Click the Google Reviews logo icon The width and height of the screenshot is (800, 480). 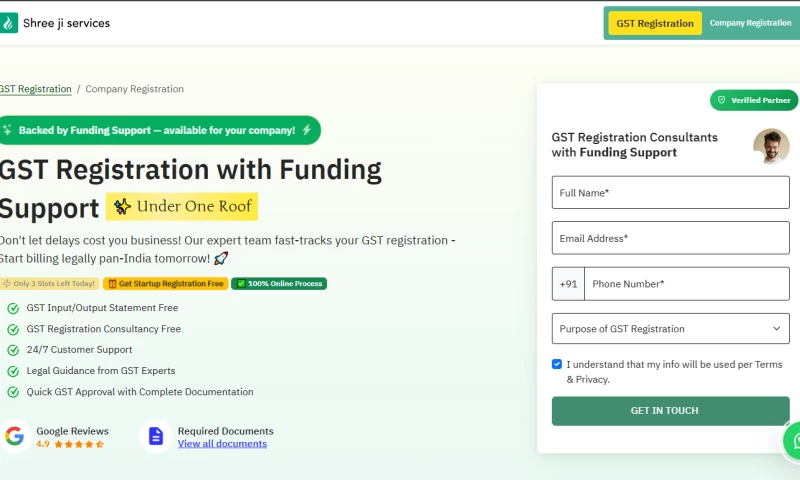pyautogui.click(x=14, y=436)
